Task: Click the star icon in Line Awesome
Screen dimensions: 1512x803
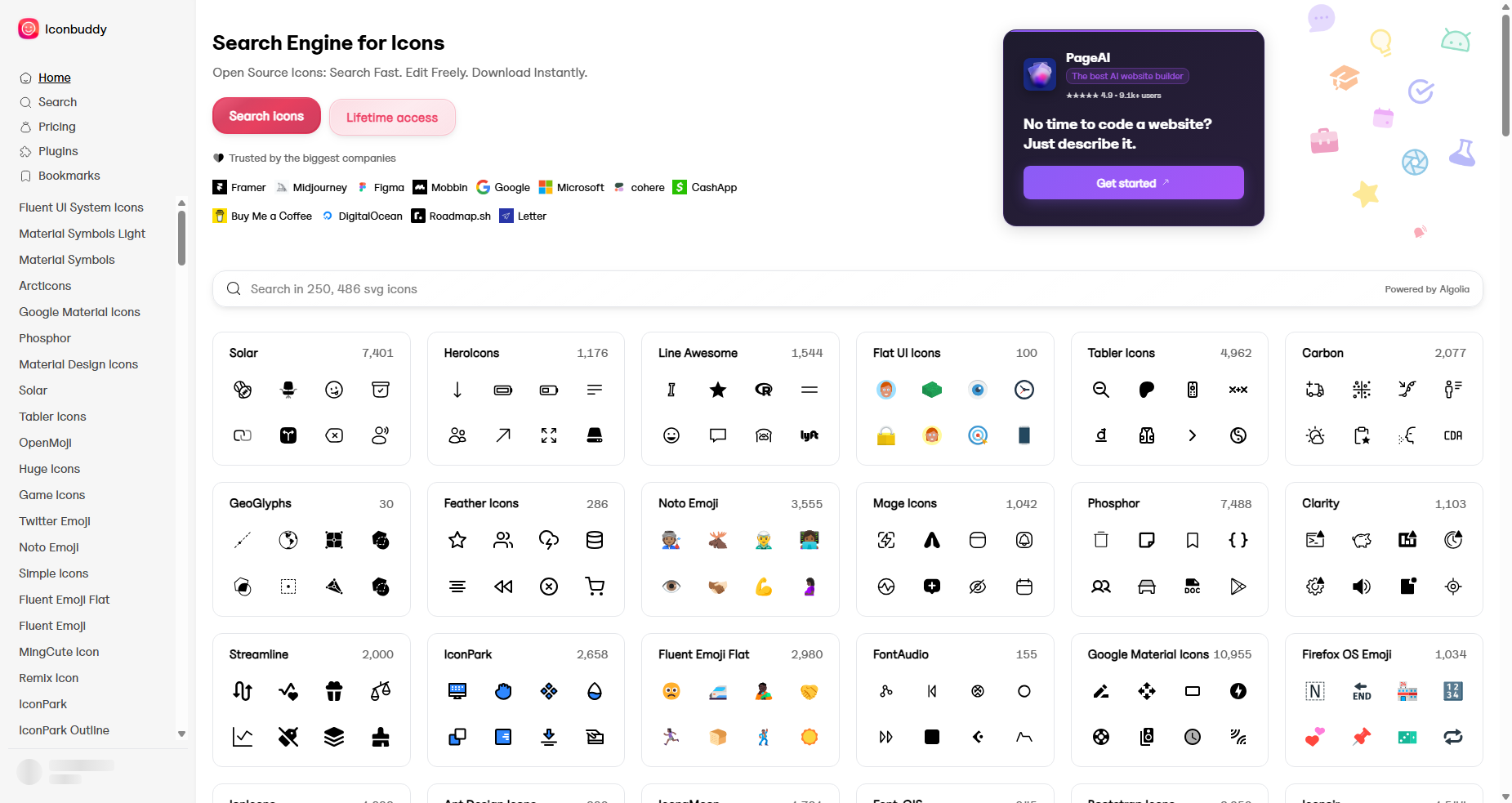Action: 718,390
